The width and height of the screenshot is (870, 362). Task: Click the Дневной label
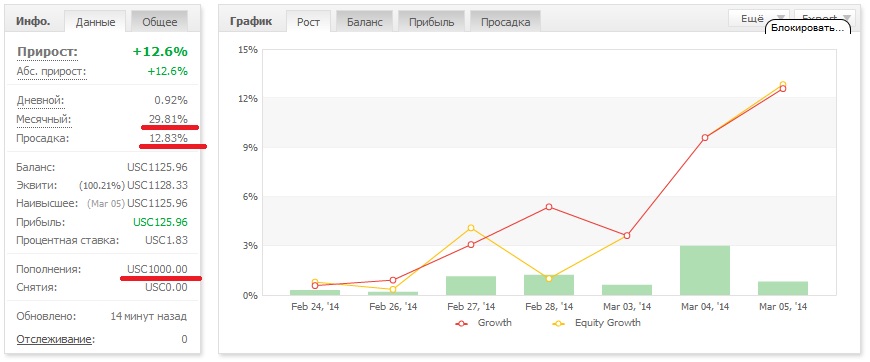41,100
